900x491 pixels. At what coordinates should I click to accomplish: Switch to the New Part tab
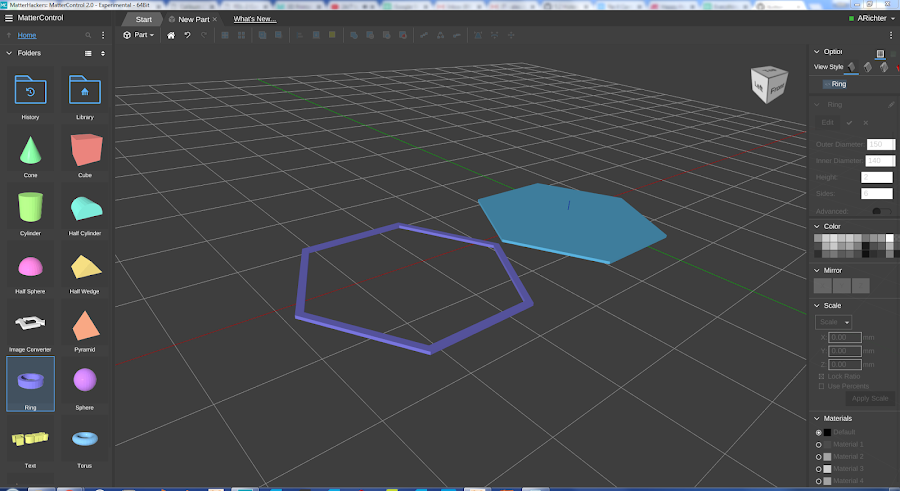[193, 20]
